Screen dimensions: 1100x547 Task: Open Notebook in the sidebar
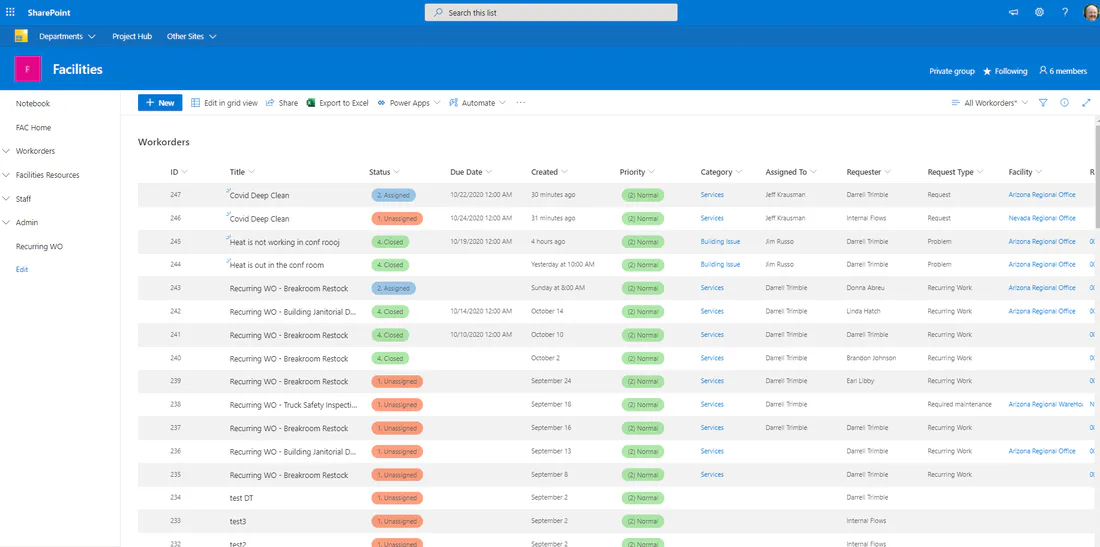click(x=33, y=104)
